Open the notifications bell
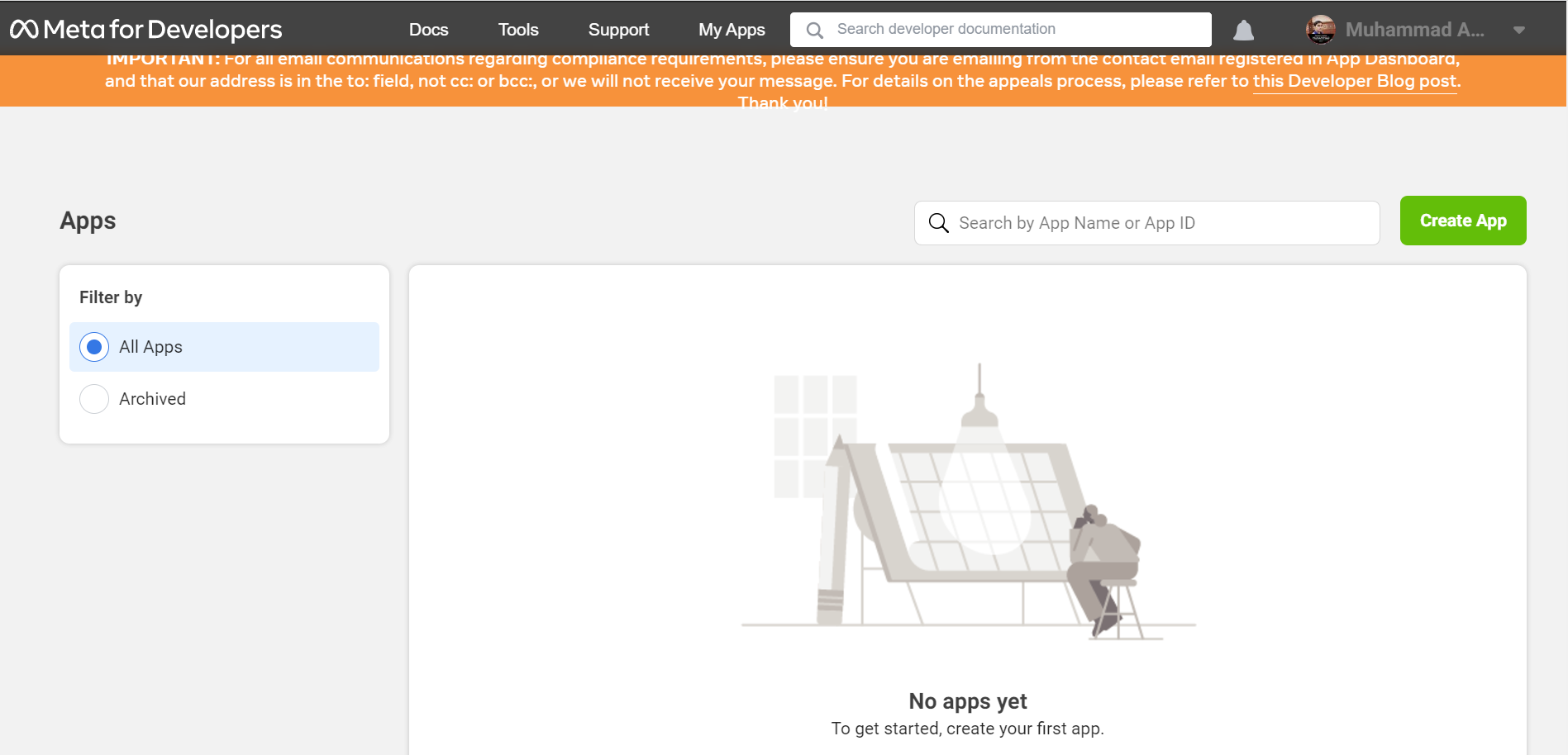Screen dimensions: 1568x755 pyautogui.click(x=1243, y=31)
